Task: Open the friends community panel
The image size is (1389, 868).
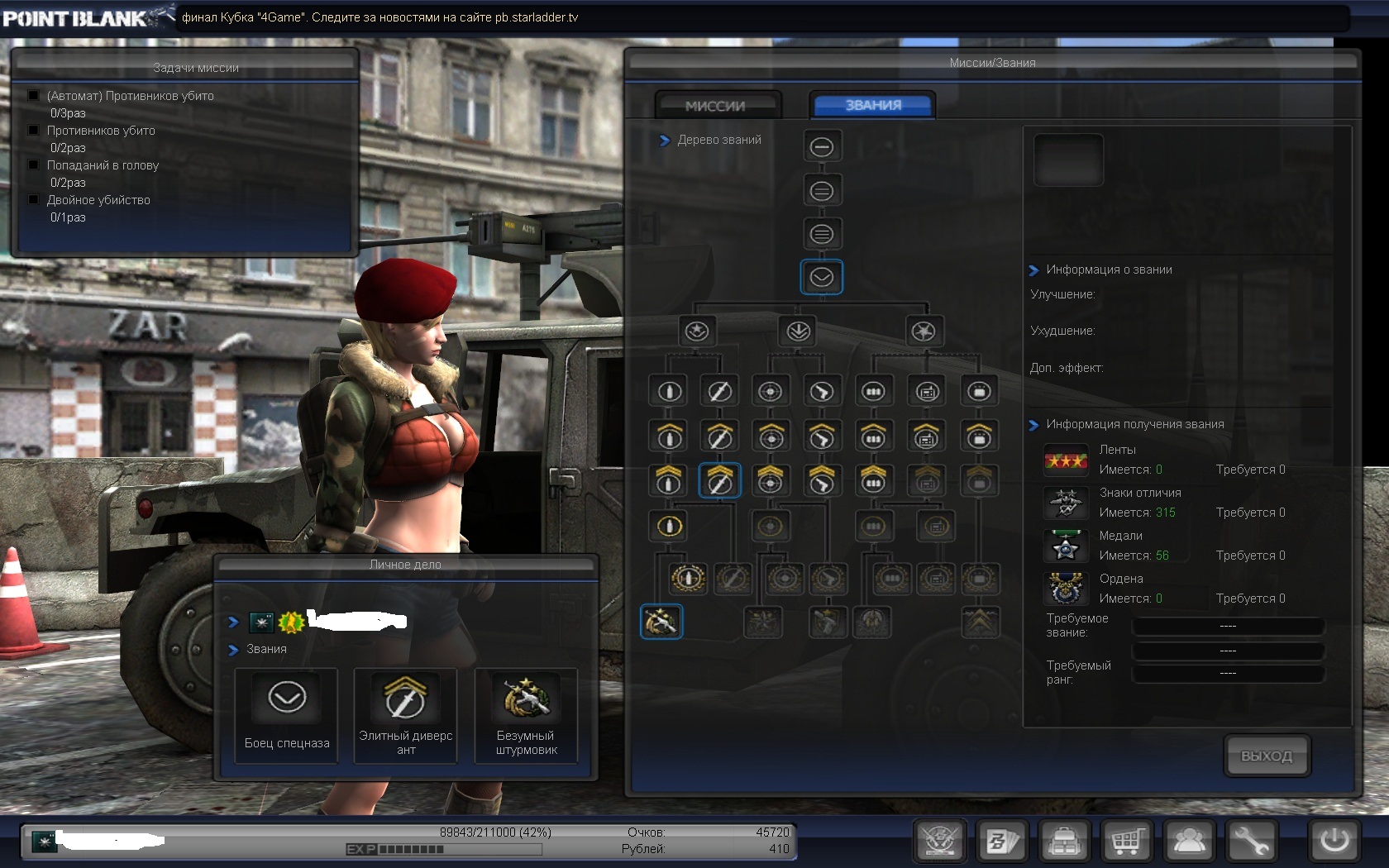Action: point(1189,842)
